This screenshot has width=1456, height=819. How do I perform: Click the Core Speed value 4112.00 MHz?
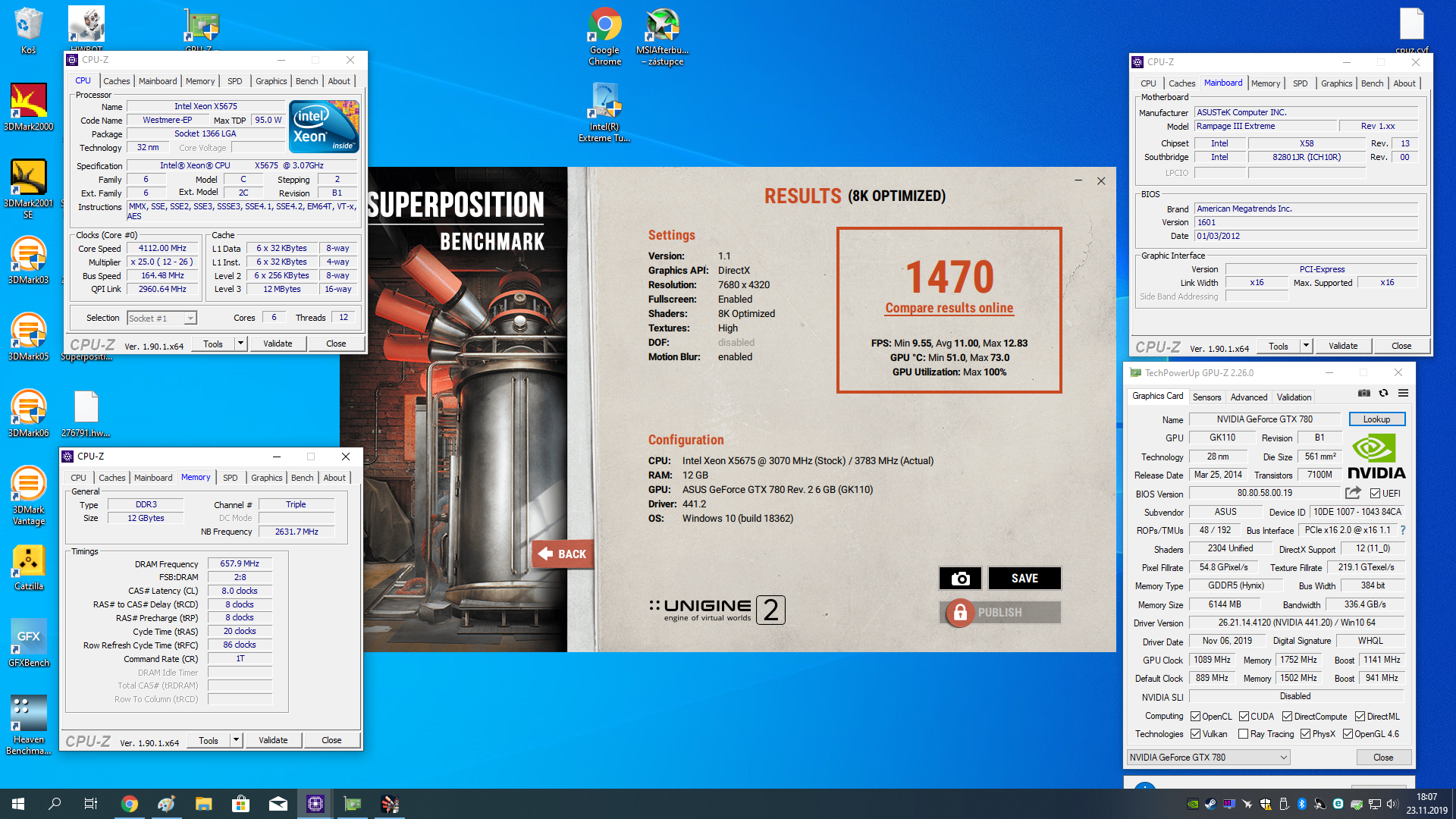coord(162,249)
